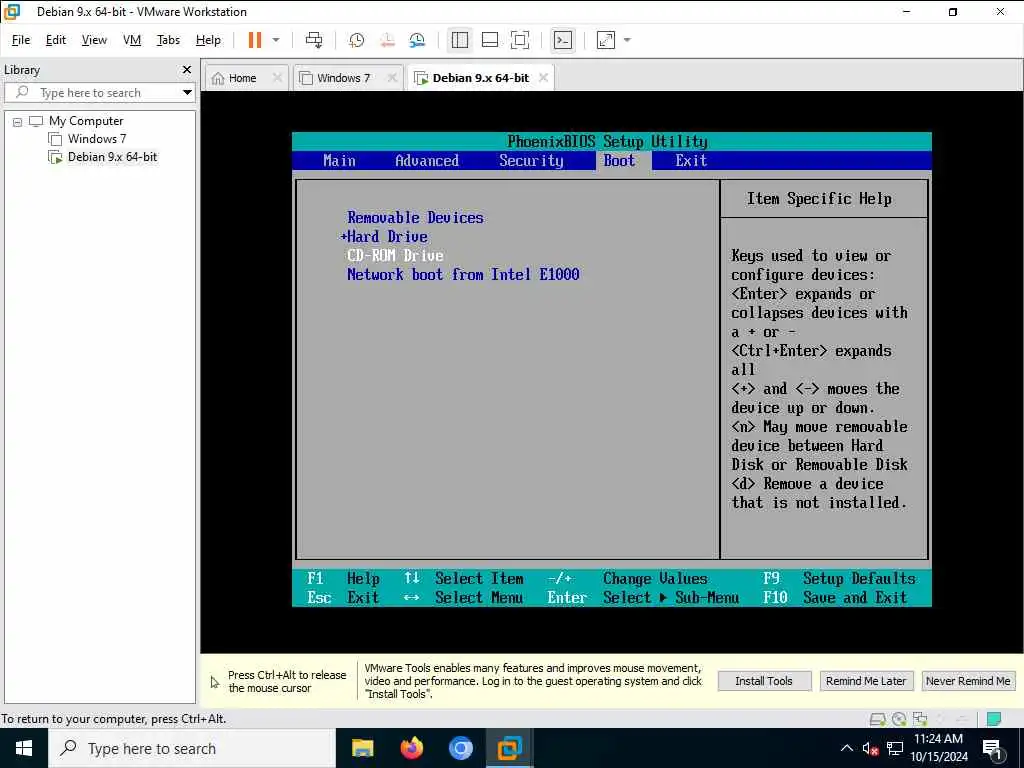1024x768 pixels.
Task: Switch to the Debian 9.x 64-bit tab
Action: tap(481, 78)
